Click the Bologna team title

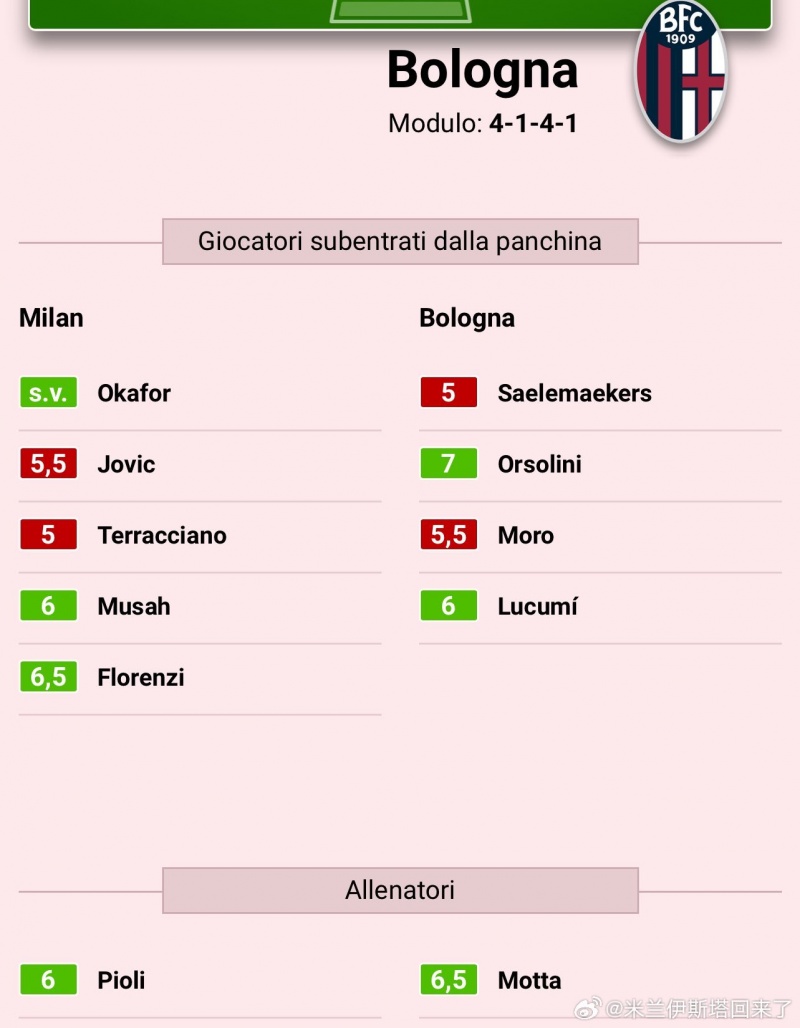(x=483, y=70)
